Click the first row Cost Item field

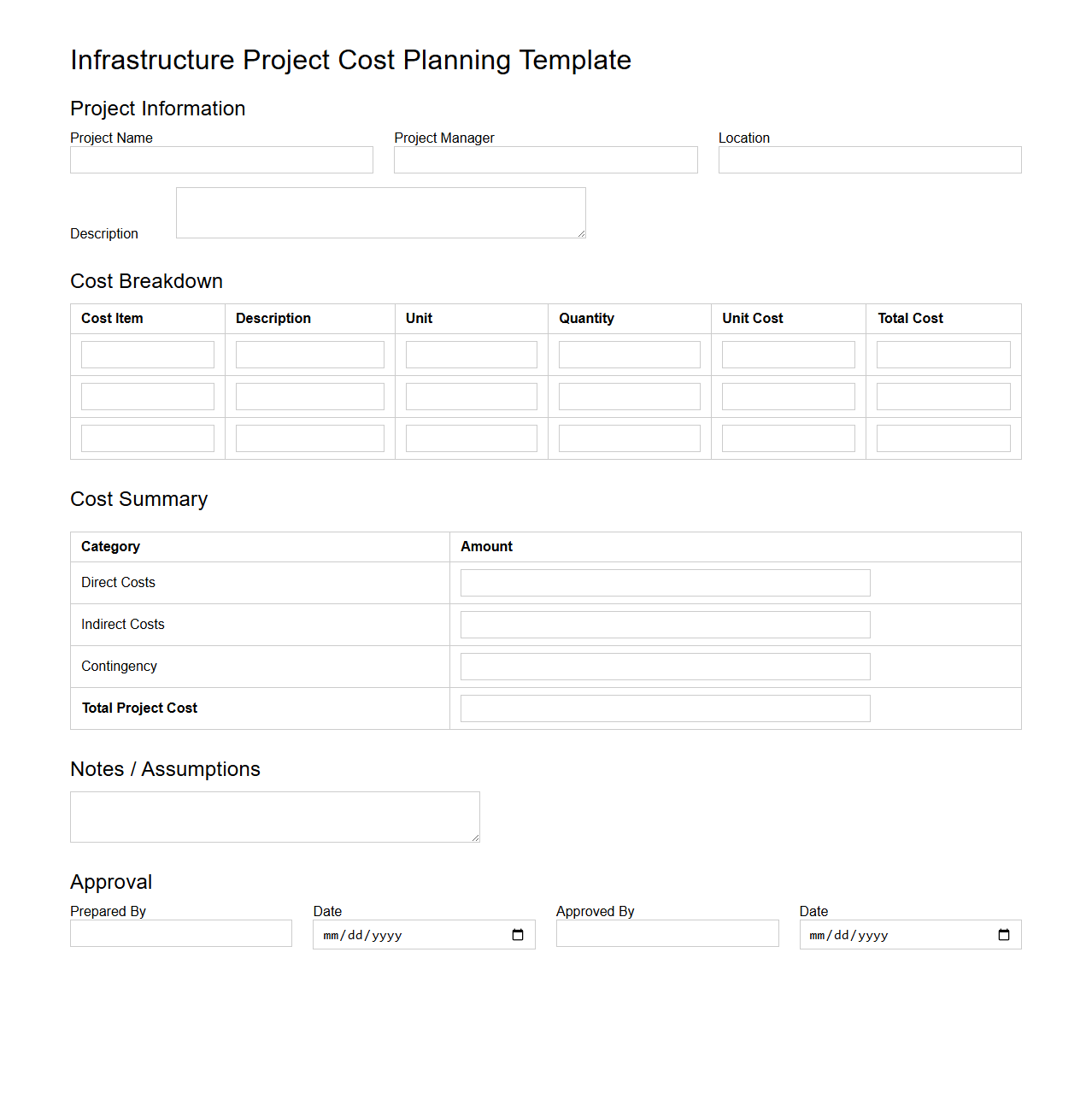[x=146, y=354]
